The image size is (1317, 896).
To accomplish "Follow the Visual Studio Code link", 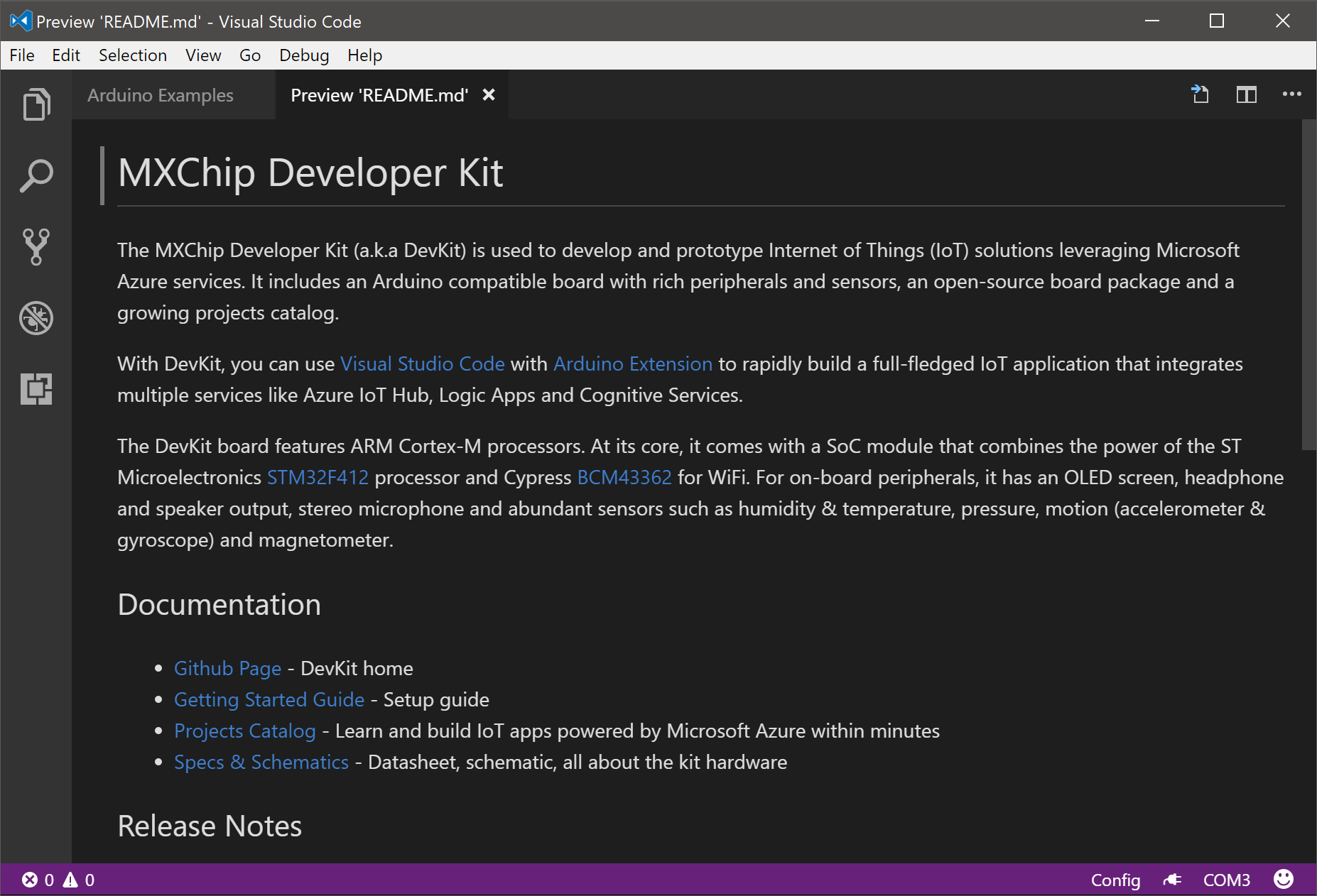I will pos(423,364).
